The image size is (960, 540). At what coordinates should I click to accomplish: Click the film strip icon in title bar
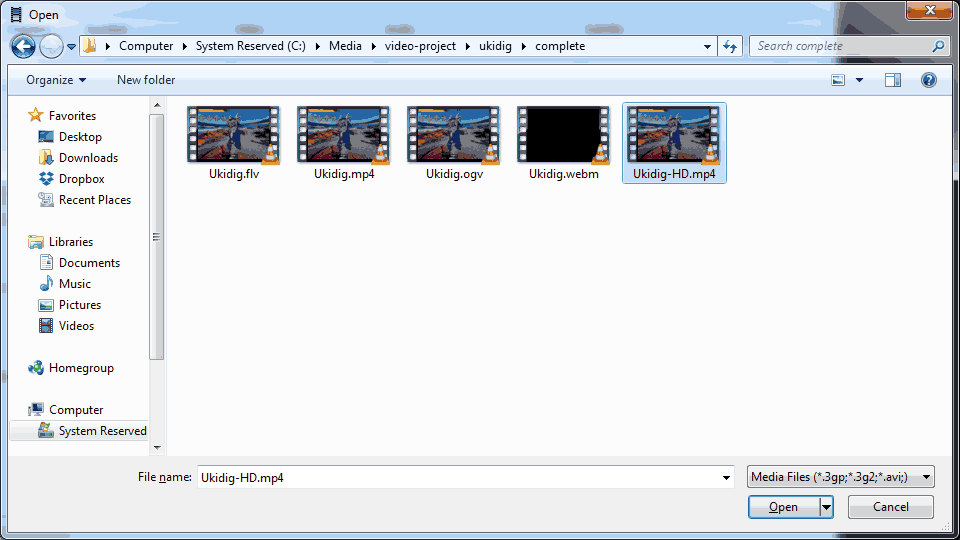pyautogui.click(x=17, y=15)
